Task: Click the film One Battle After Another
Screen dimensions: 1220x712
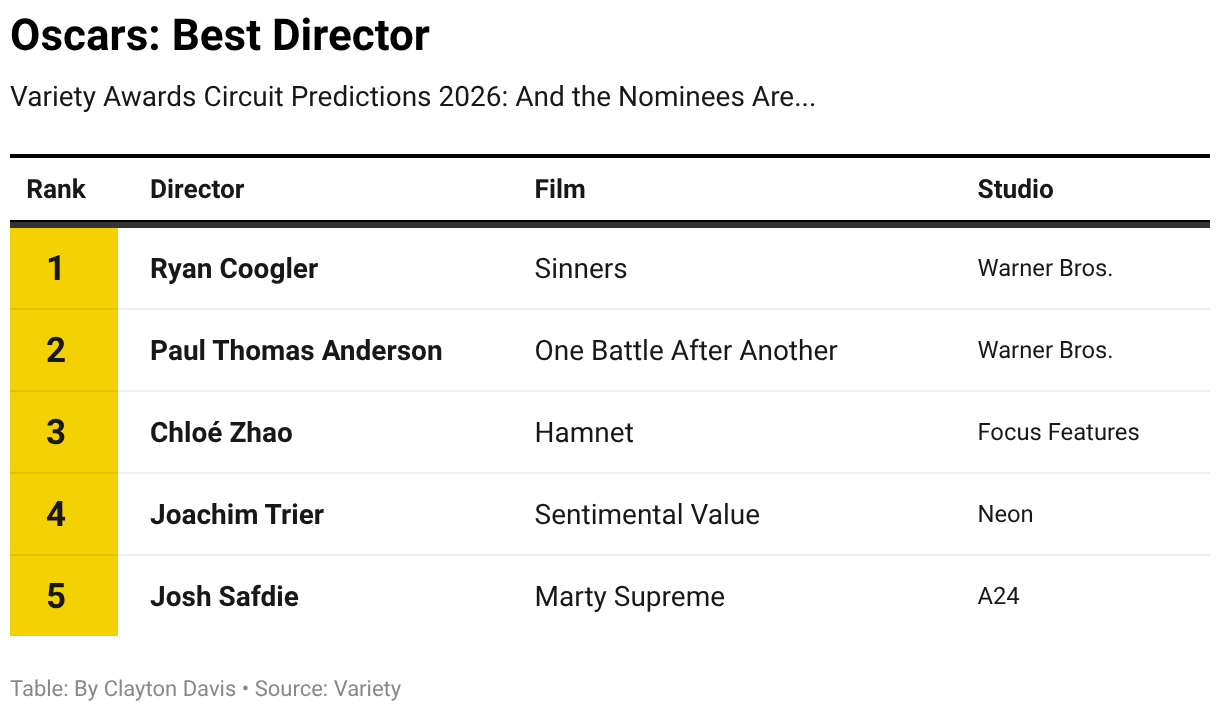Action: pos(686,350)
